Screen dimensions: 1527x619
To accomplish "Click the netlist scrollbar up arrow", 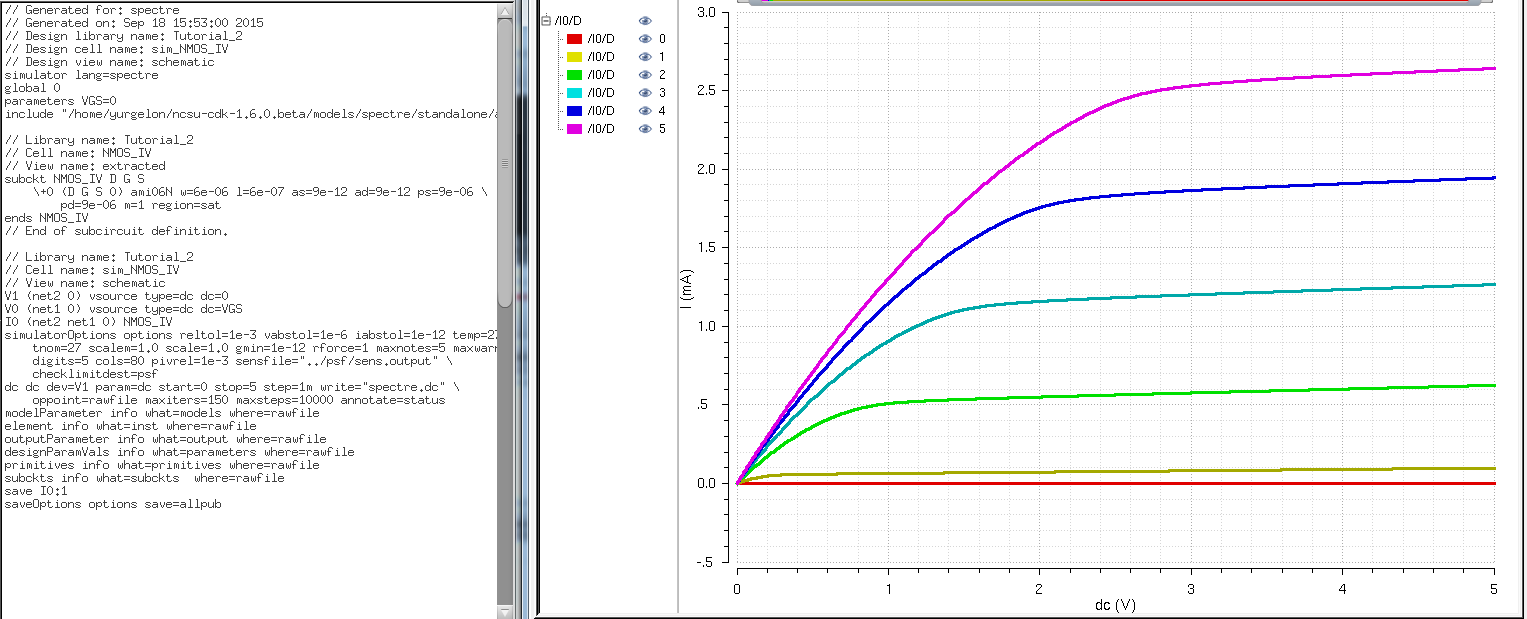I will click(x=504, y=9).
